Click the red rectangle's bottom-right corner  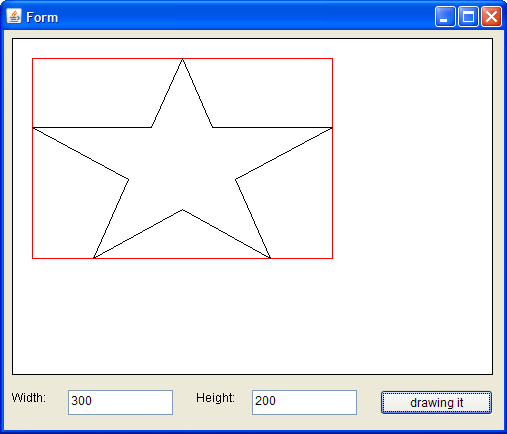pyautogui.click(x=332, y=258)
